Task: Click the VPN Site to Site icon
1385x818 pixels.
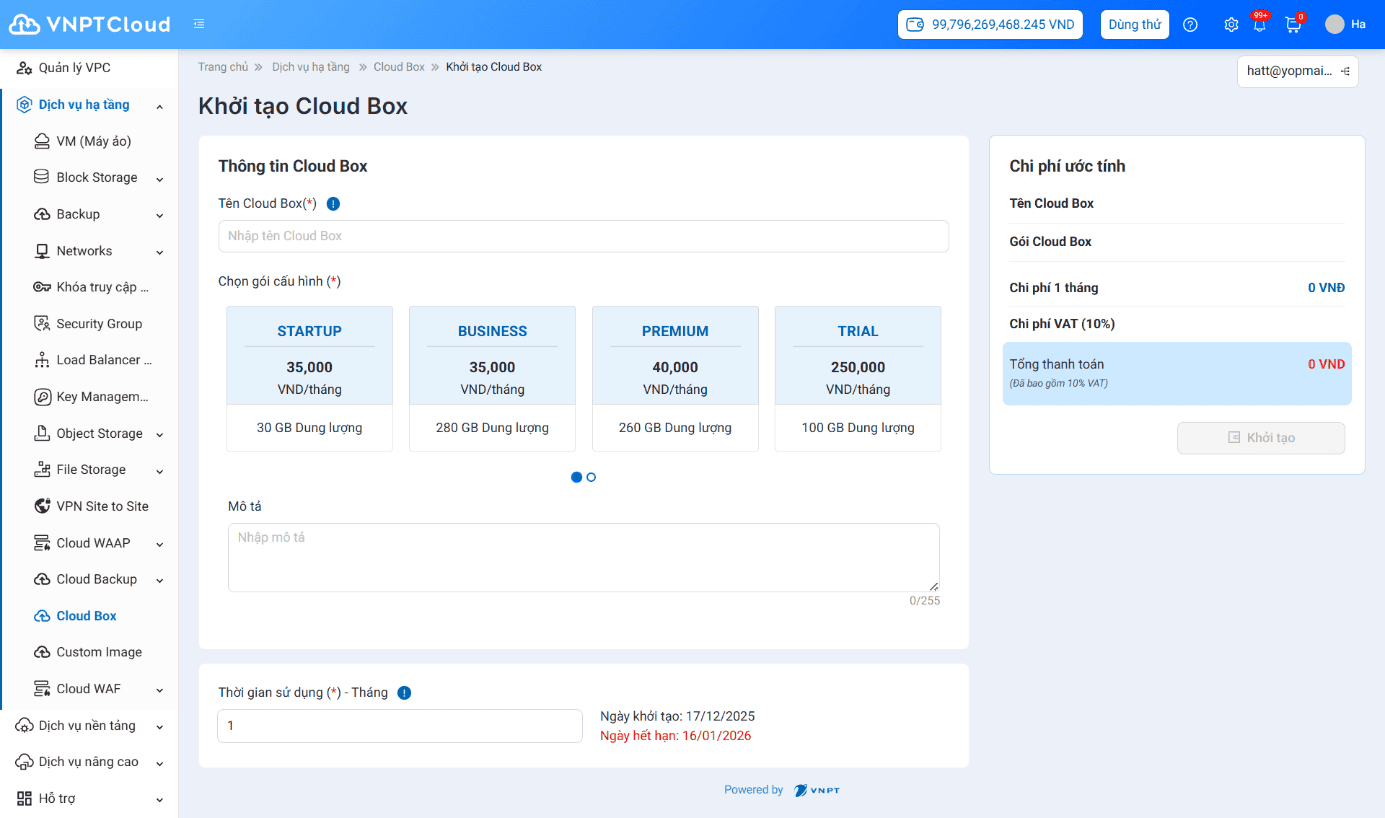Action: 42,506
